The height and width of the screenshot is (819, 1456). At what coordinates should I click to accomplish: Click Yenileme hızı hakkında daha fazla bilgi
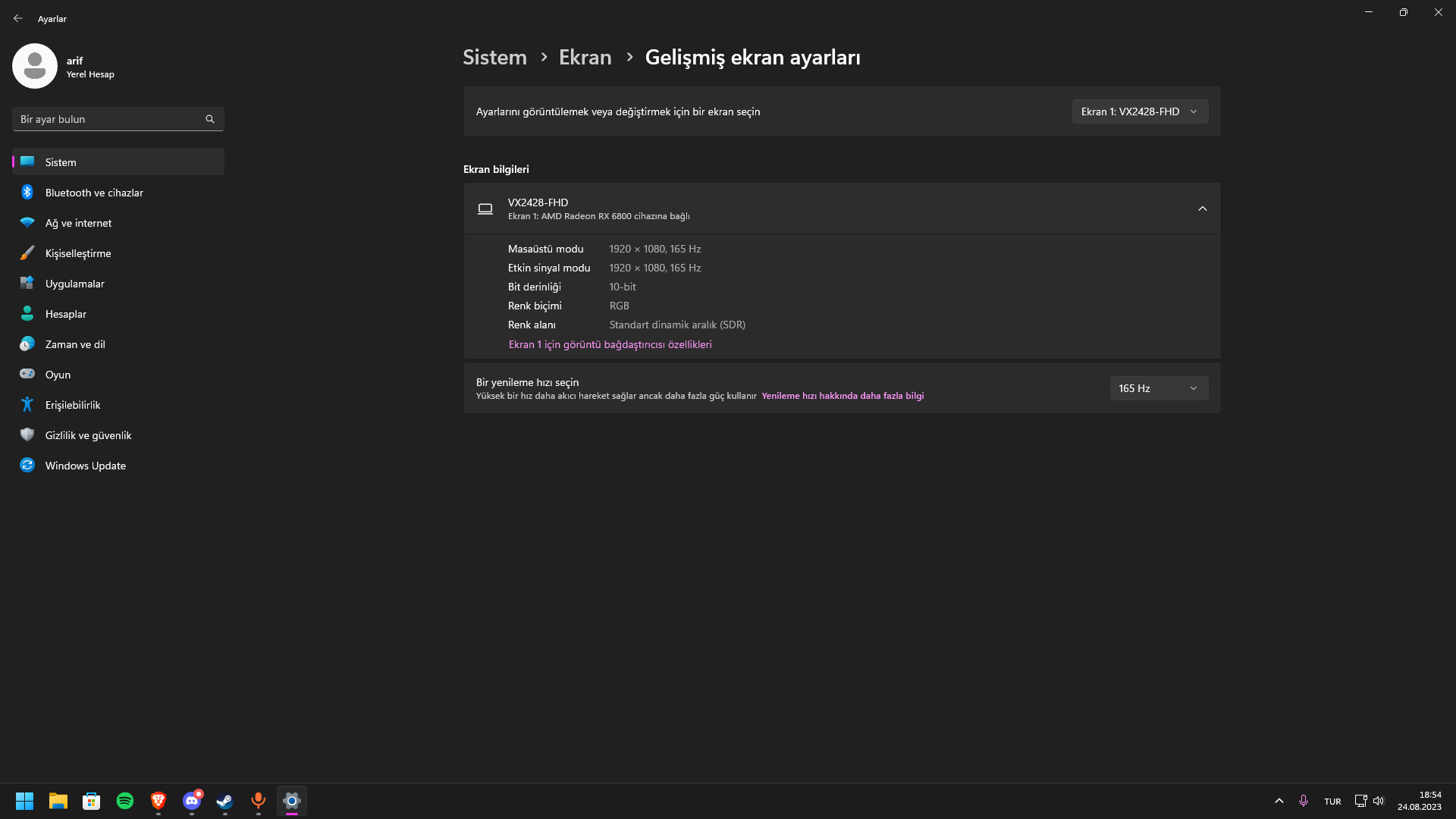[x=843, y=396]
